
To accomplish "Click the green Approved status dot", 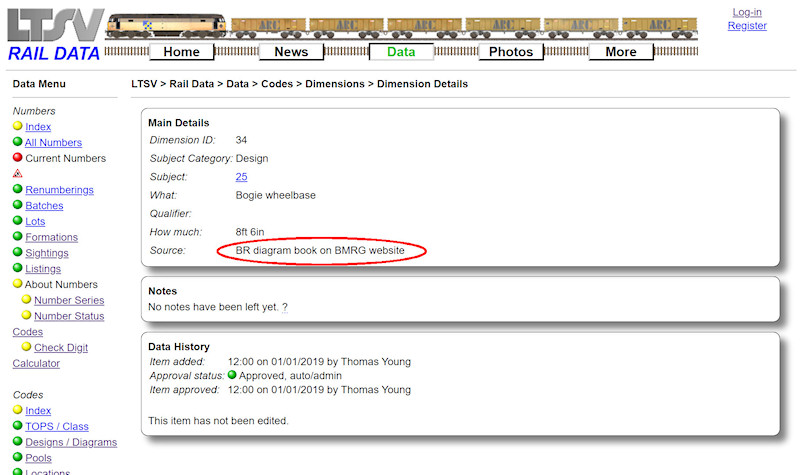I will click(232, 375).
